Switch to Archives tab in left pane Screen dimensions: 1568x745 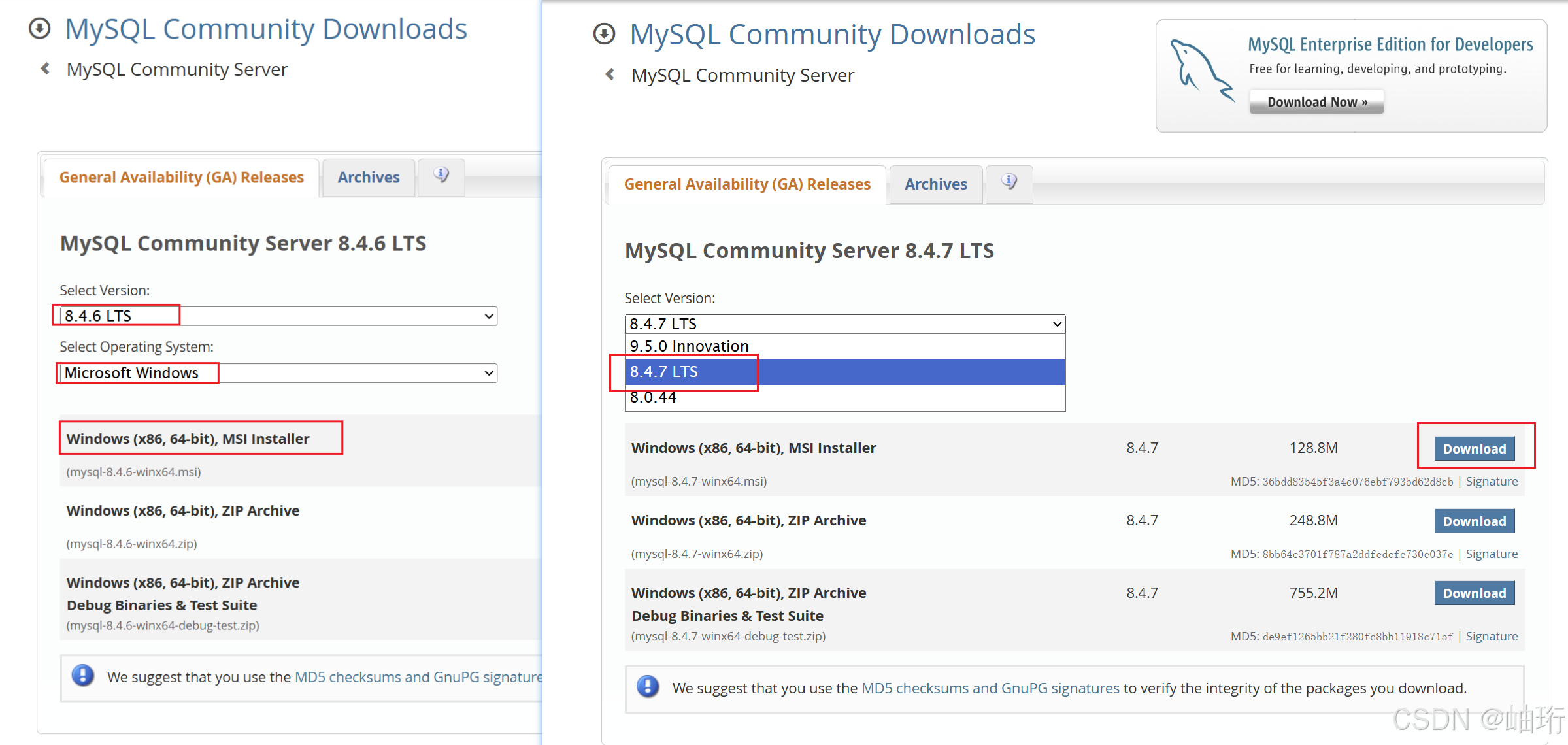click(x=368, y=178)
